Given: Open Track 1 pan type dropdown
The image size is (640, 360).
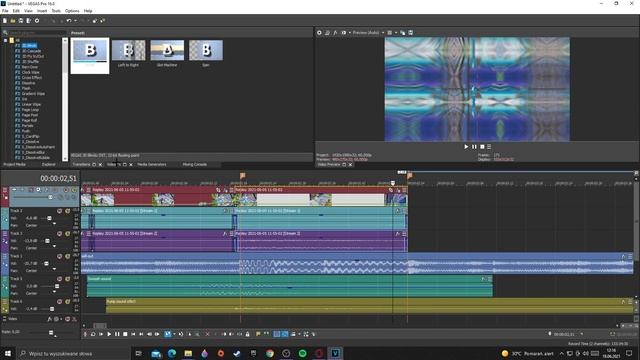Looking at the screenshot, I should 54,269.
